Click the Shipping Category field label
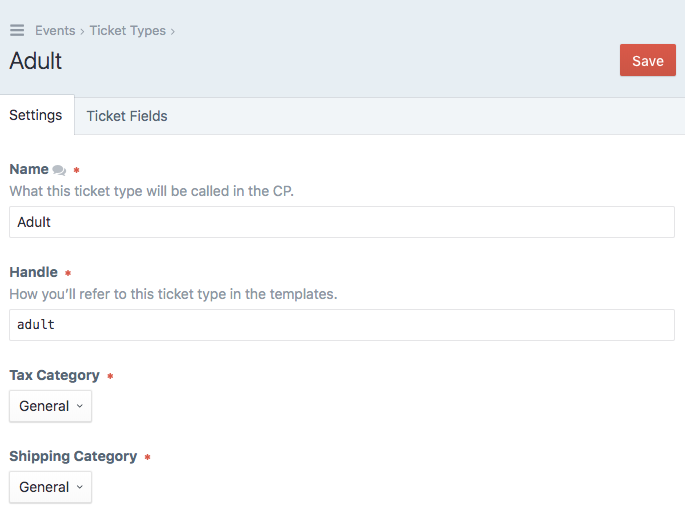 tap(73, 456)
